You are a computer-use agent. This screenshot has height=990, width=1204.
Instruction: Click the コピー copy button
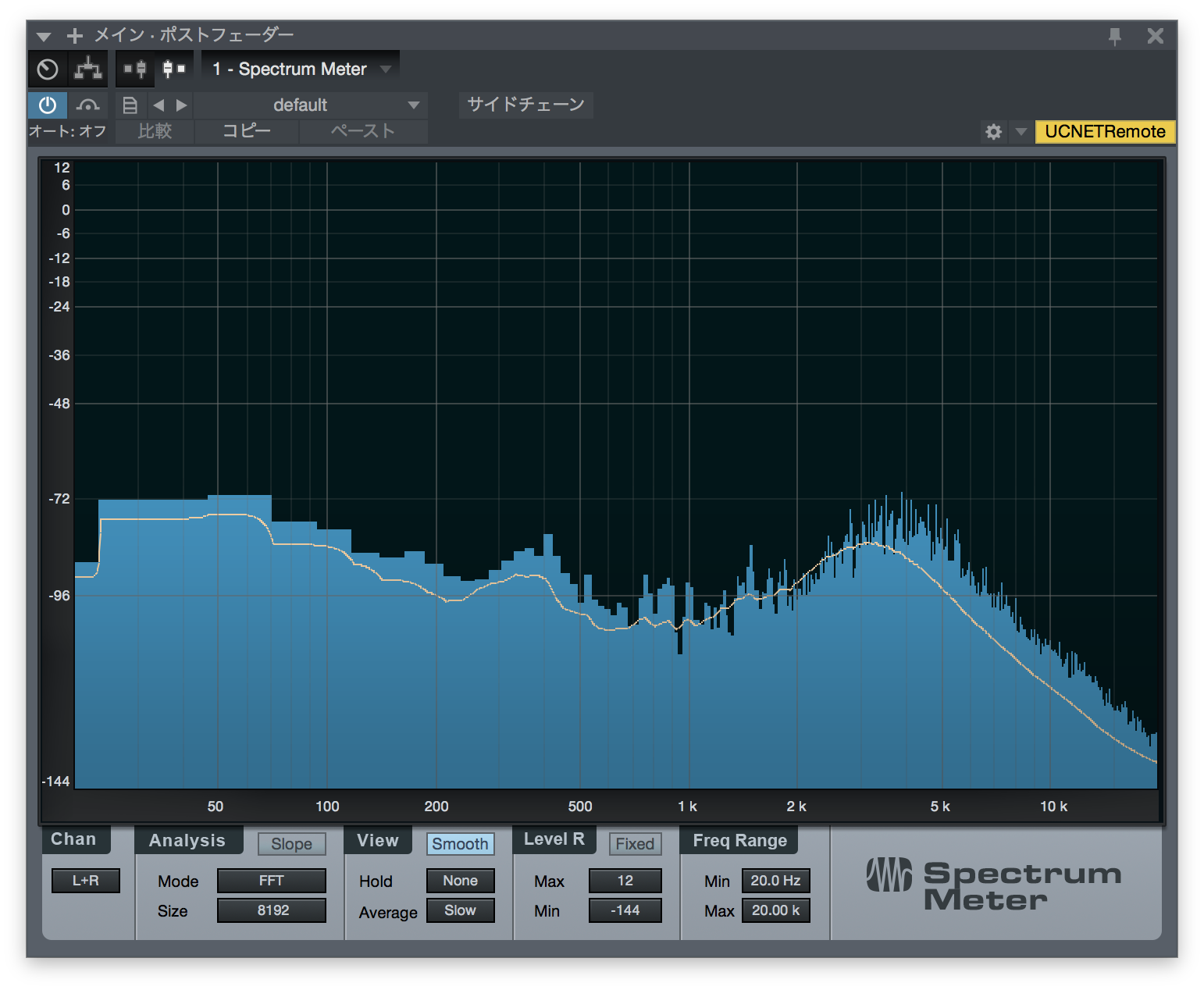247,131
